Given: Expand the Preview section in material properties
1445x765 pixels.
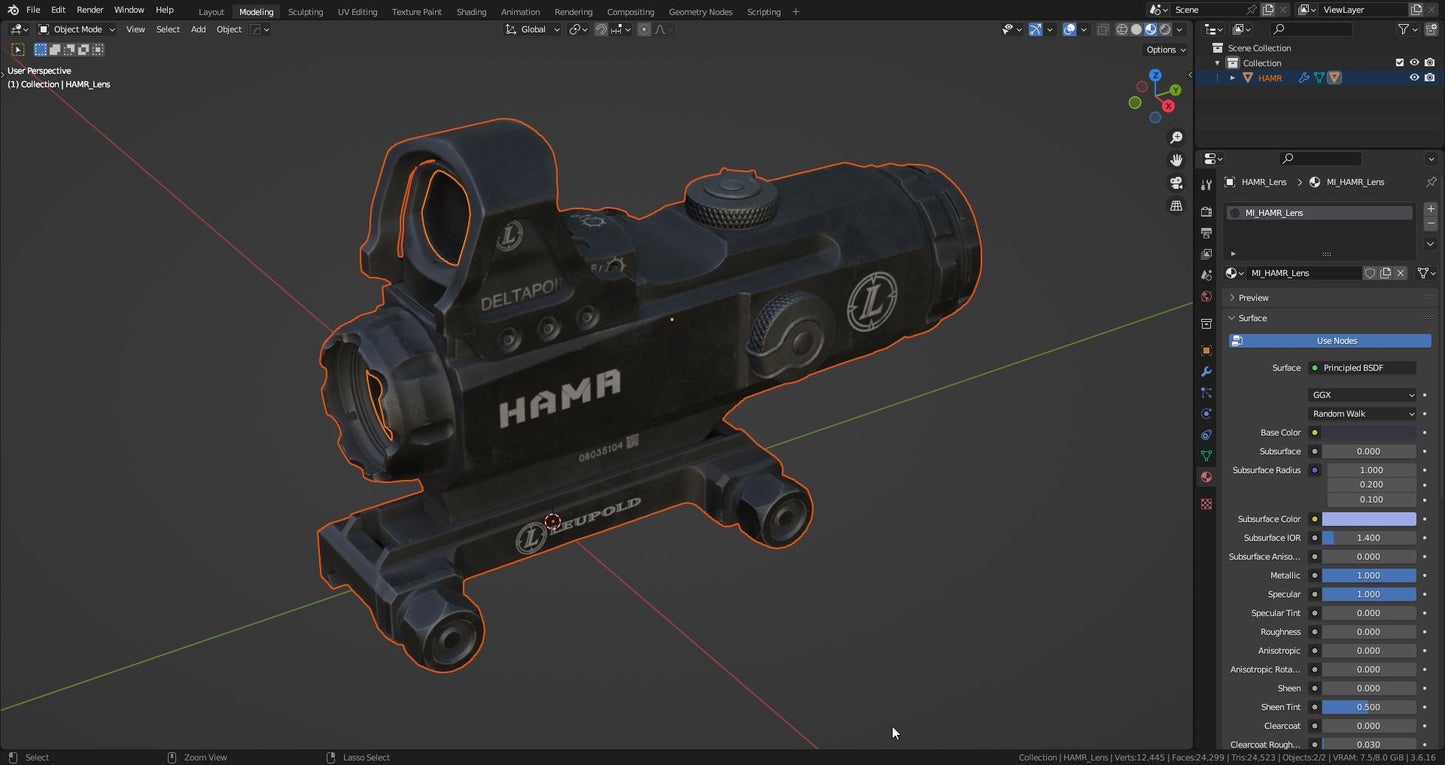Looking at the screenshot, I should tap(1252, 297).
